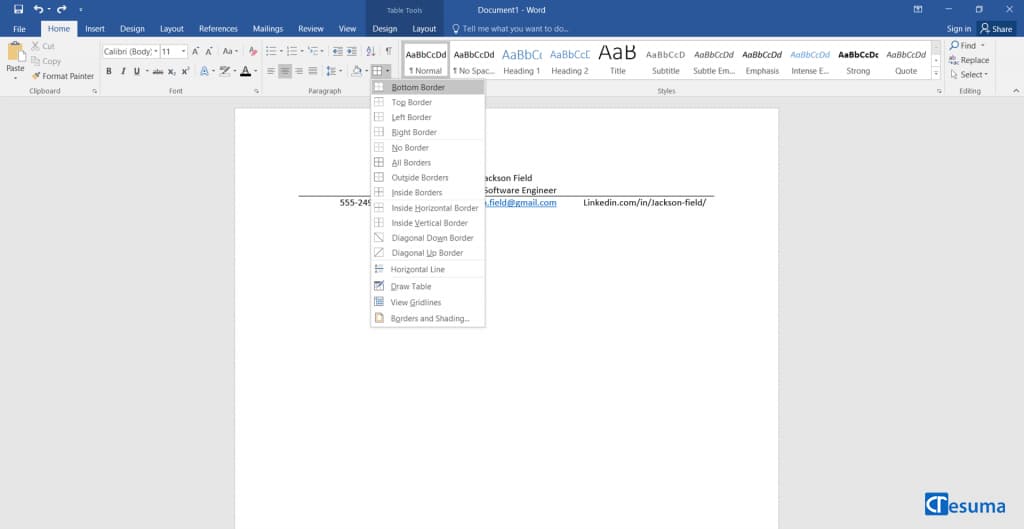Click the Paste clipboard icon
Image resolution: width=1024 pixels, height=529 pixels.
15,52
